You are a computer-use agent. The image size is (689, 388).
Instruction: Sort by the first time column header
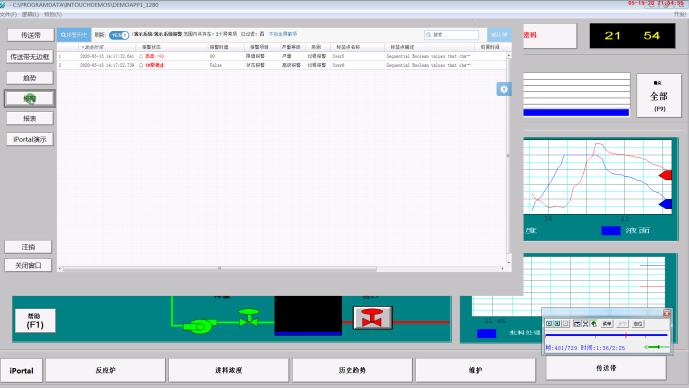coord(107,47)
